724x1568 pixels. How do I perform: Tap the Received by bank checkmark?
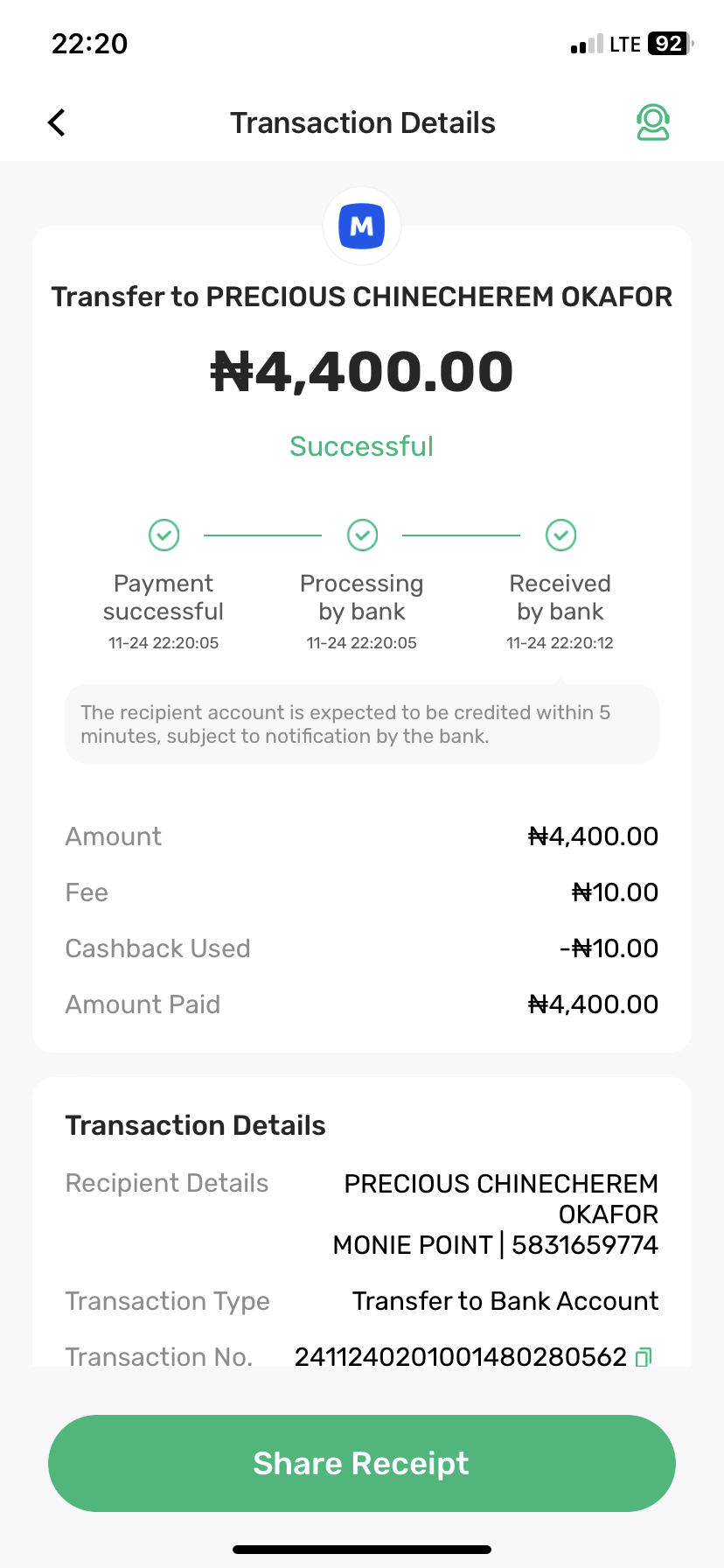[x=560, y=535]
